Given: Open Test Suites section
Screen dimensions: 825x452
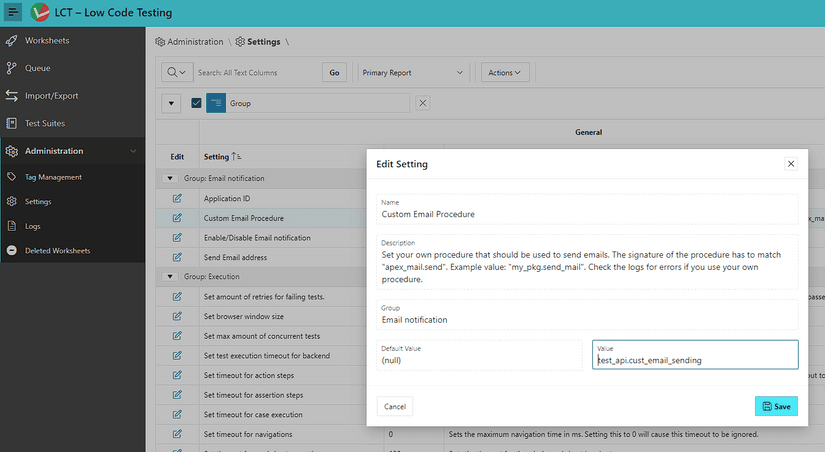Looking at the screenshot, I should tap(73, 123).
